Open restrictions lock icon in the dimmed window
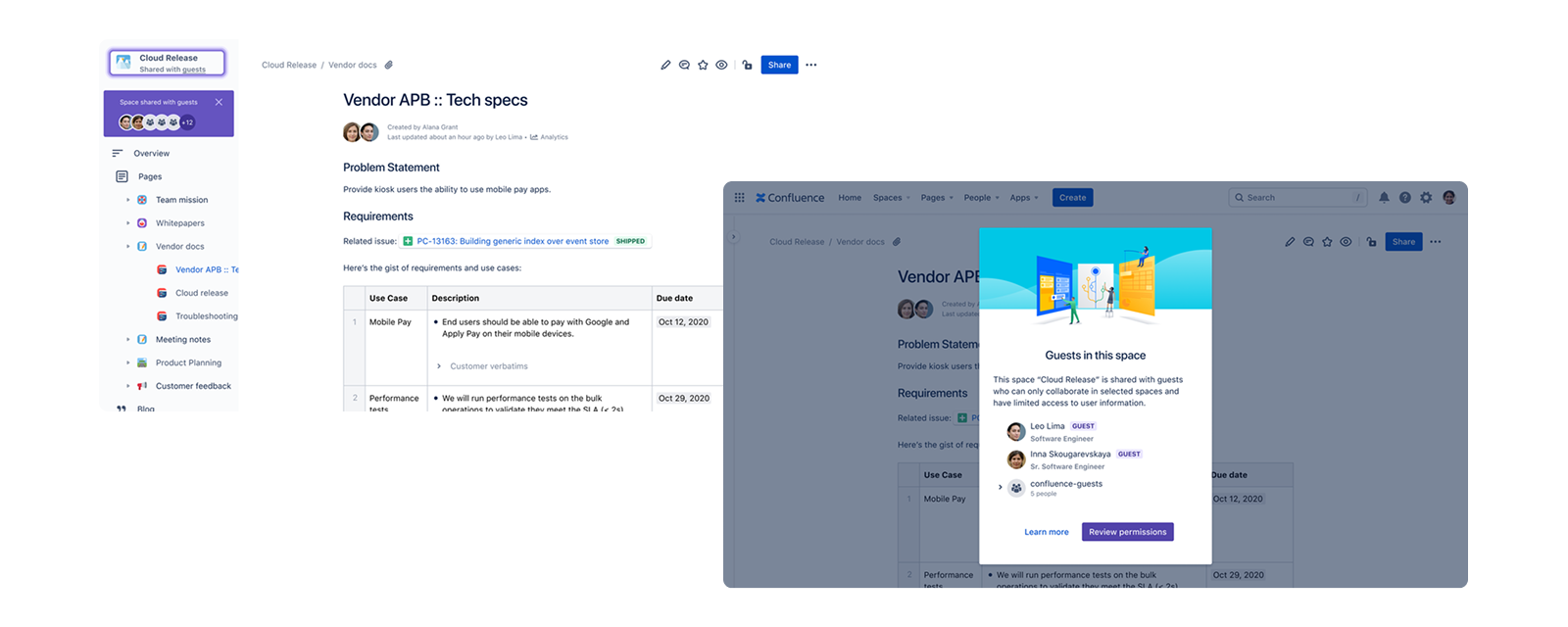 1371,242
